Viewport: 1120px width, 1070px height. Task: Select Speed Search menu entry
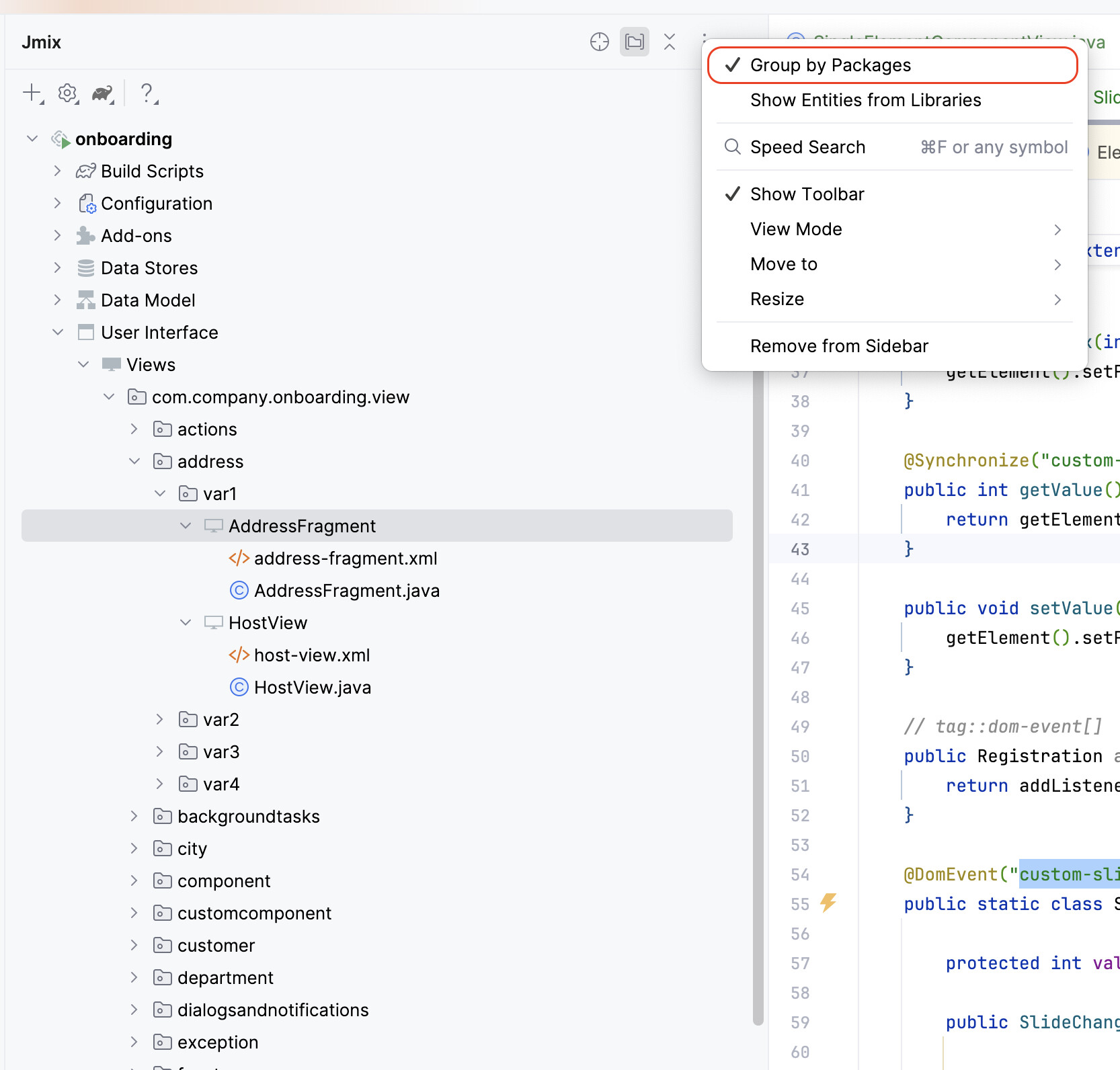pos(894,147)
